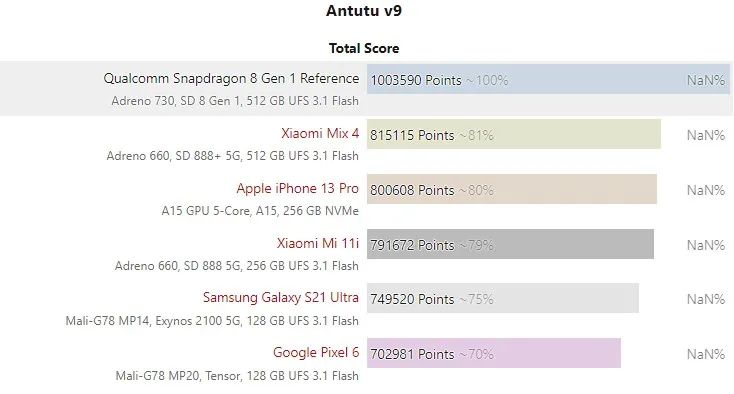Click NaN% in the Snapdragon reference bar

coord(705,80)
